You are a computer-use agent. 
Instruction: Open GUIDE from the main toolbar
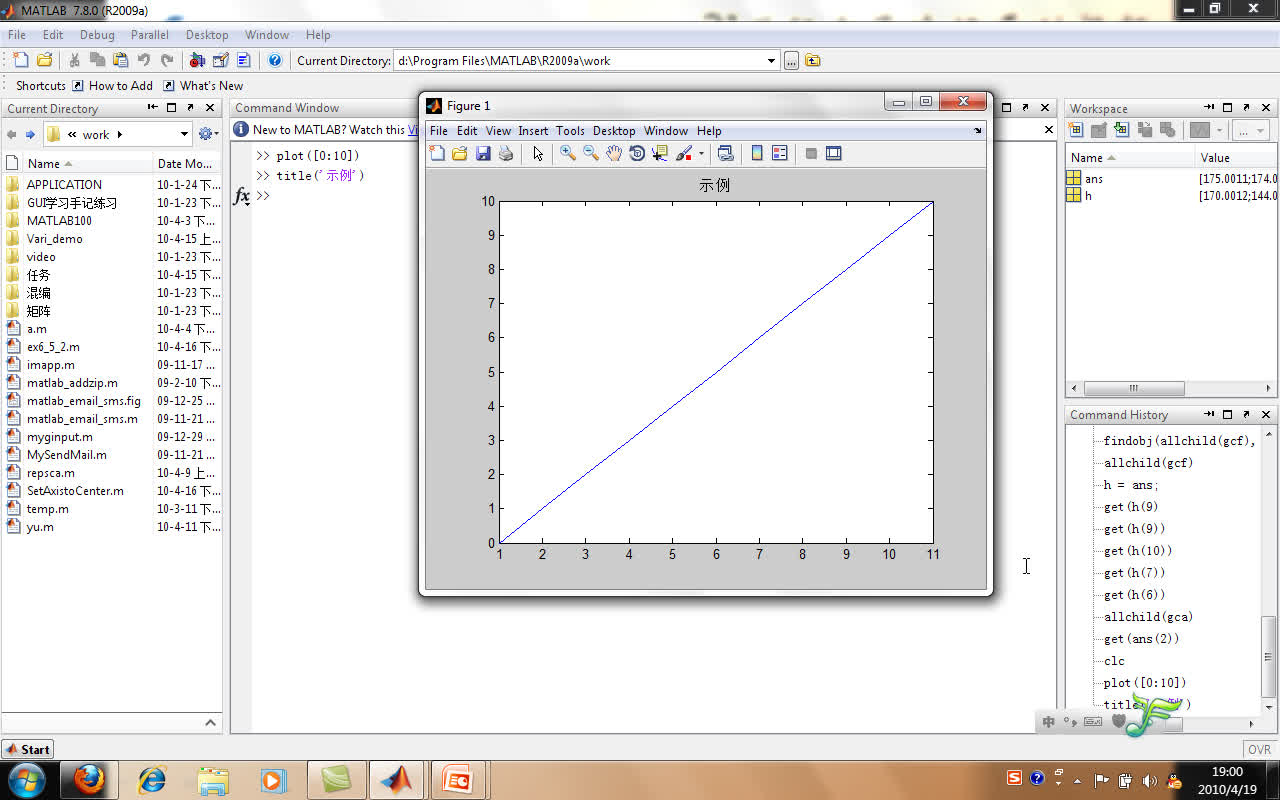click(221, 60)
